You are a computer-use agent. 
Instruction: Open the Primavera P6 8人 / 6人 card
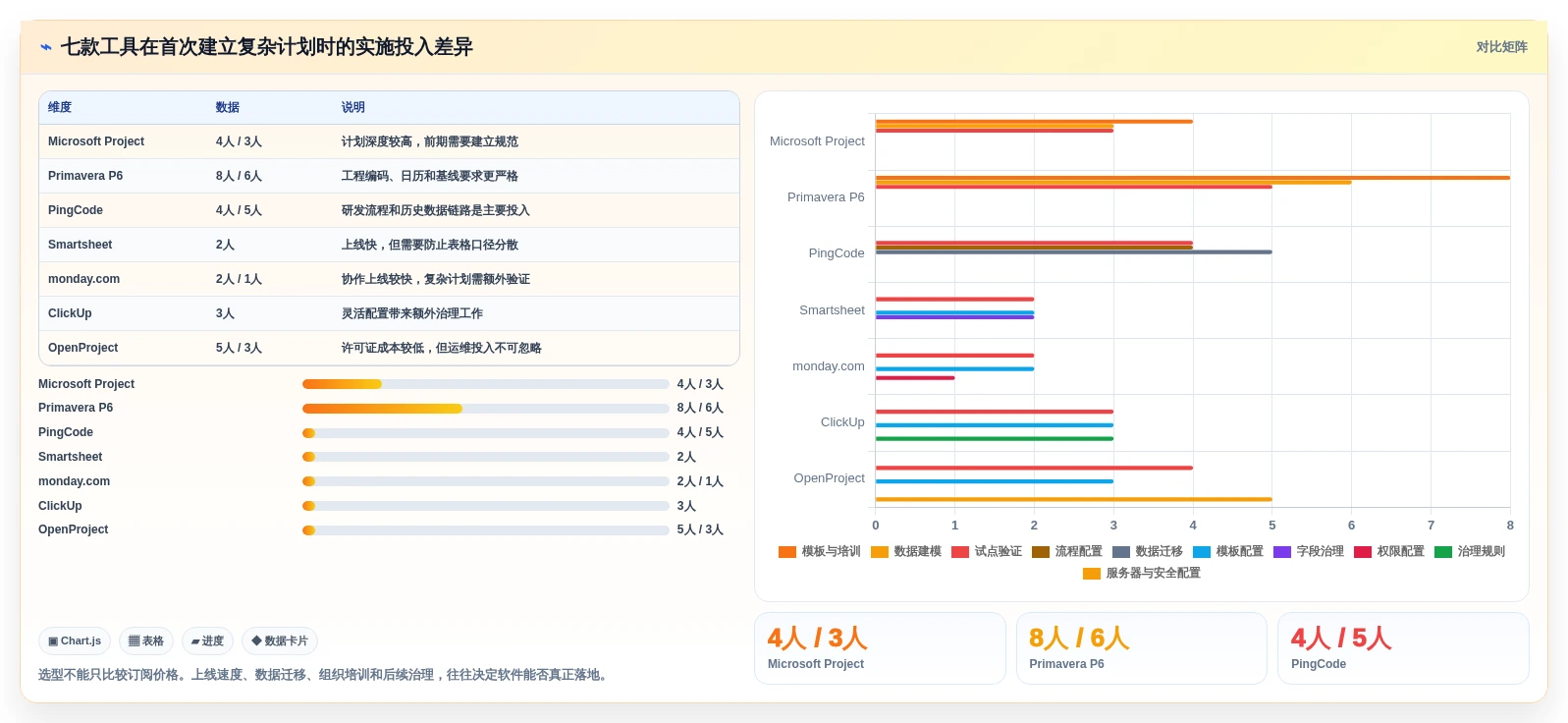[x=1141, y=648]
